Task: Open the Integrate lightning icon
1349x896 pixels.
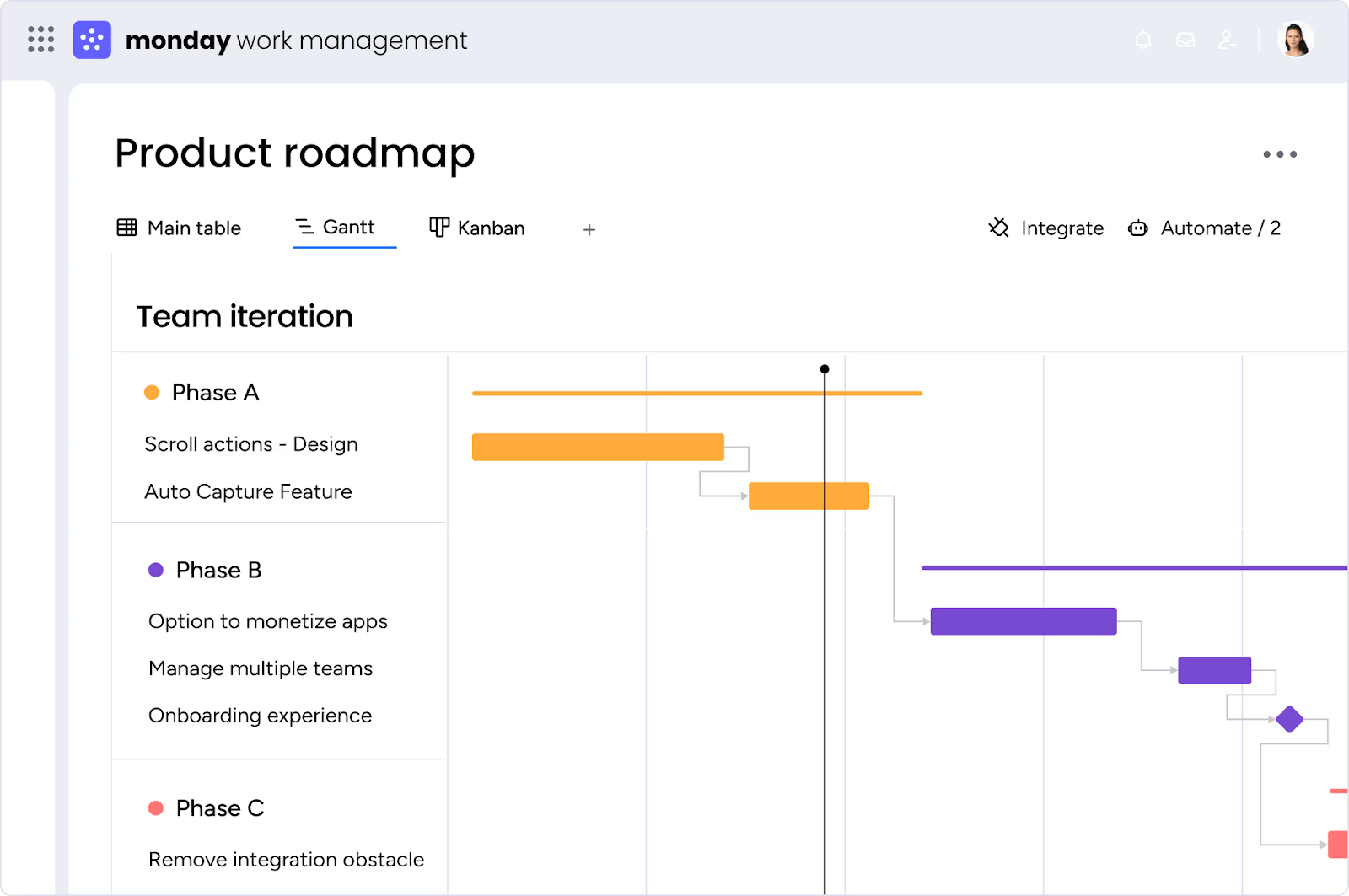Action: click(x=998, y=228)
